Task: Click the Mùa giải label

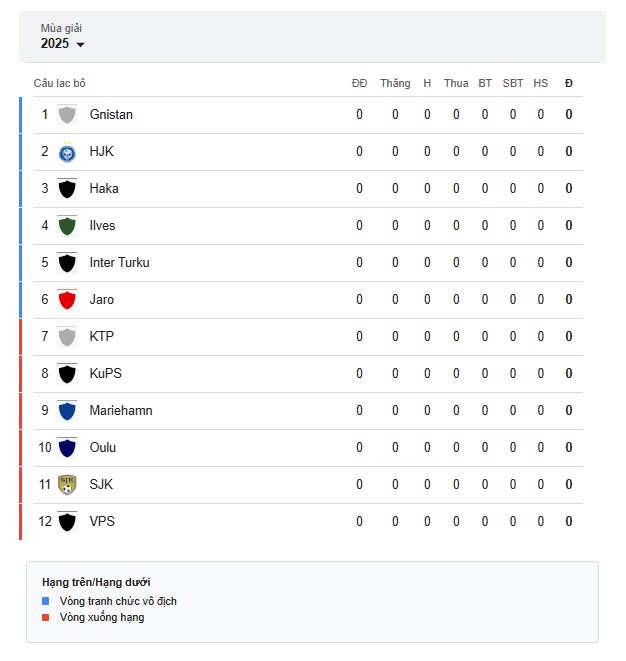Action: [x=61, y=28]
